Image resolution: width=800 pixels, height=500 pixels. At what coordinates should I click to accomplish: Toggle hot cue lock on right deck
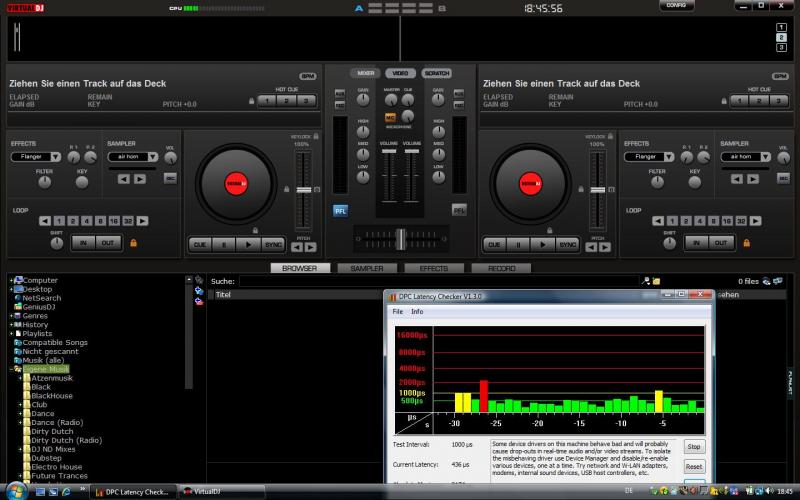tap(724, 101)
